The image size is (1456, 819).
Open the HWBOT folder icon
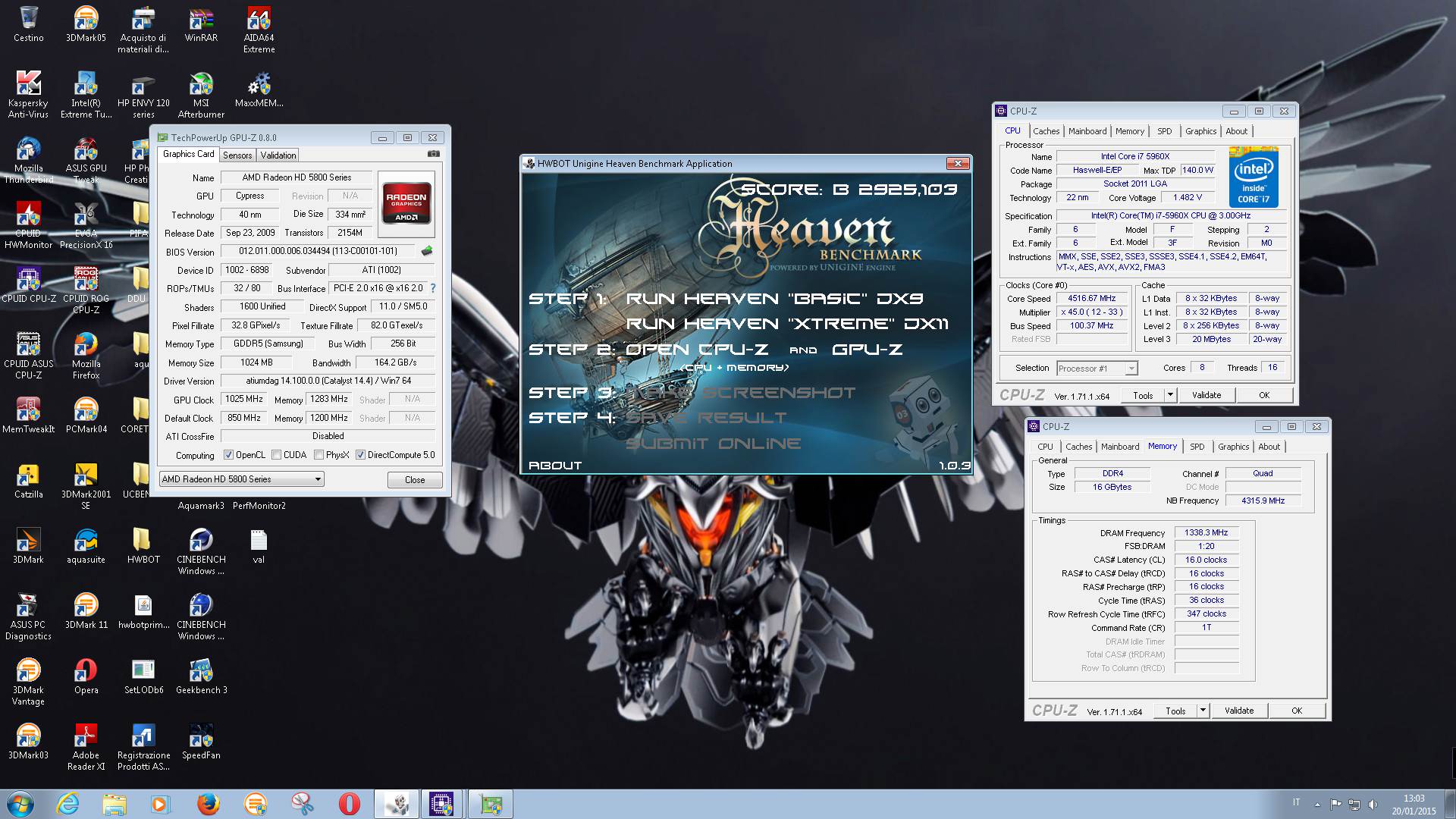[143, 546]
